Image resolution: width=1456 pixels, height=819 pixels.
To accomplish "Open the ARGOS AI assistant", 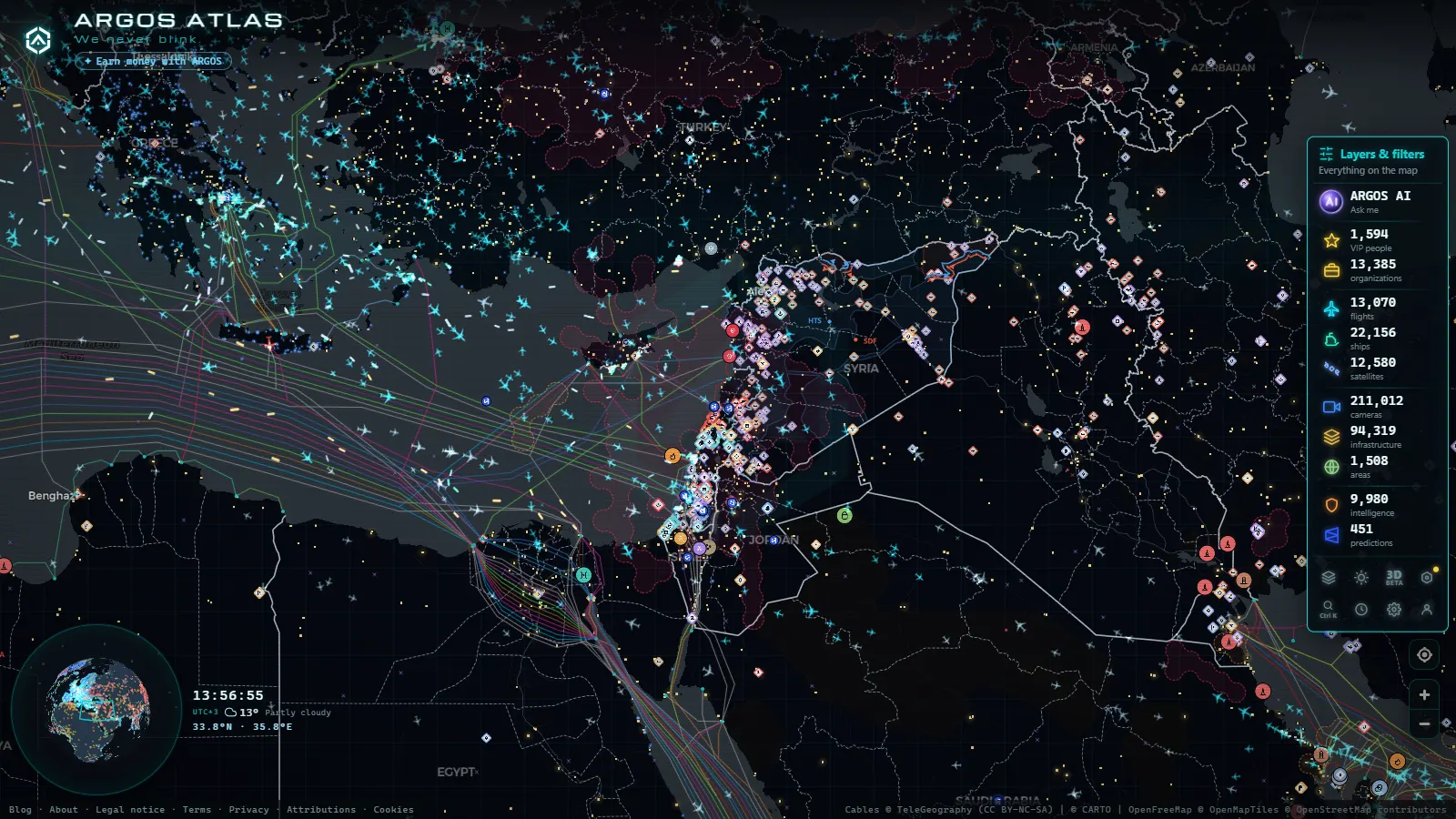I will [x=1377, y=201].
